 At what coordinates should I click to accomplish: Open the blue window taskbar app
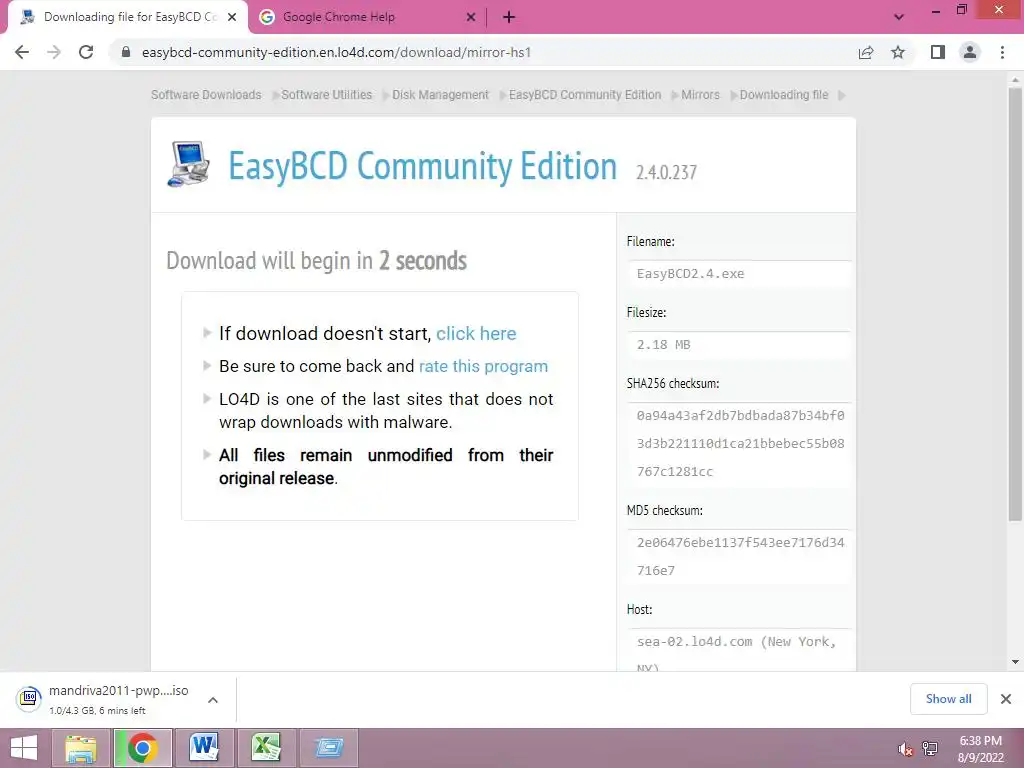pyautogui.click(x=328, y=748)
